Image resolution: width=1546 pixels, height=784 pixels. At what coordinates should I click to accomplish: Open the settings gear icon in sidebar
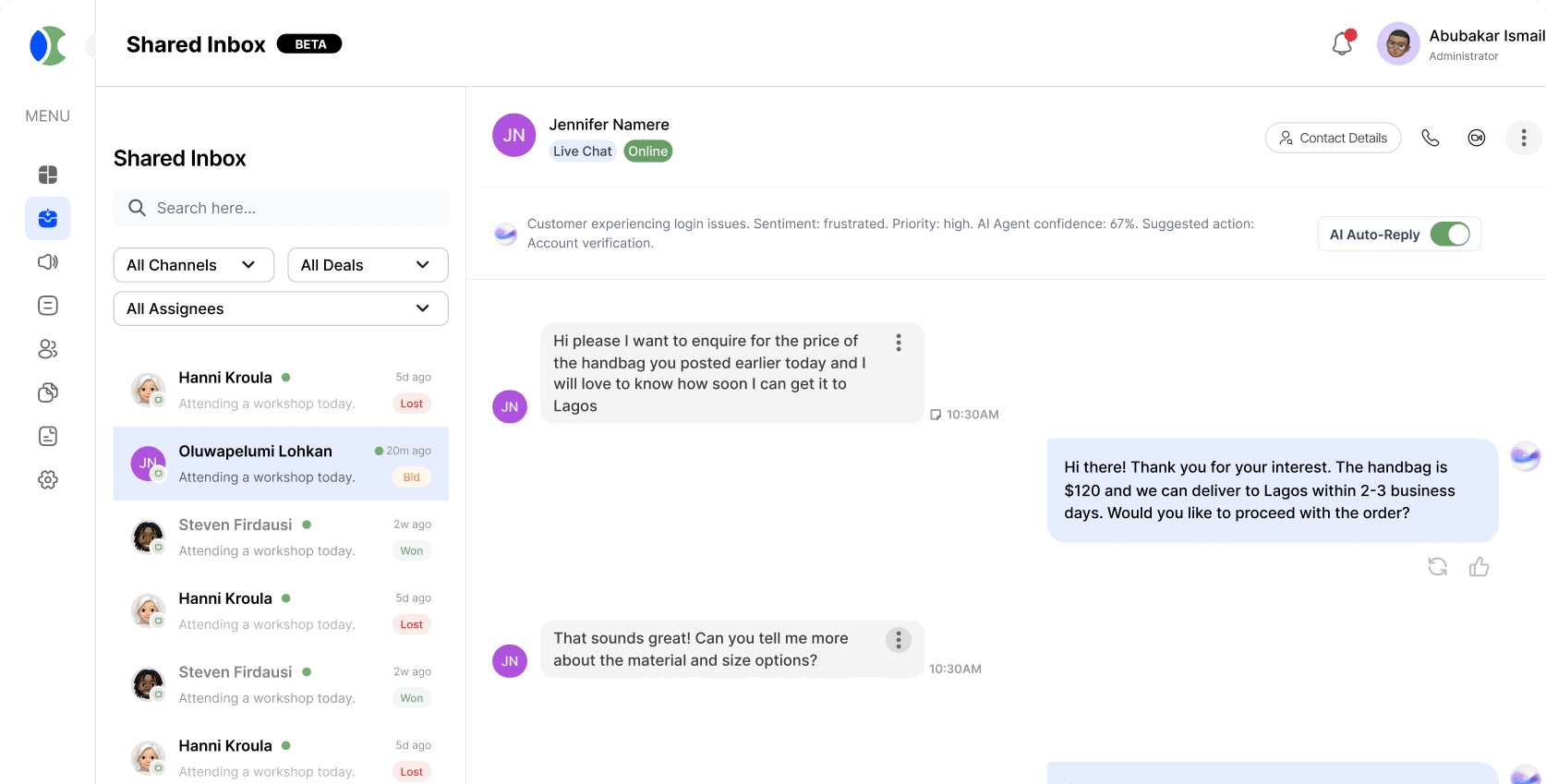(48, 479)
